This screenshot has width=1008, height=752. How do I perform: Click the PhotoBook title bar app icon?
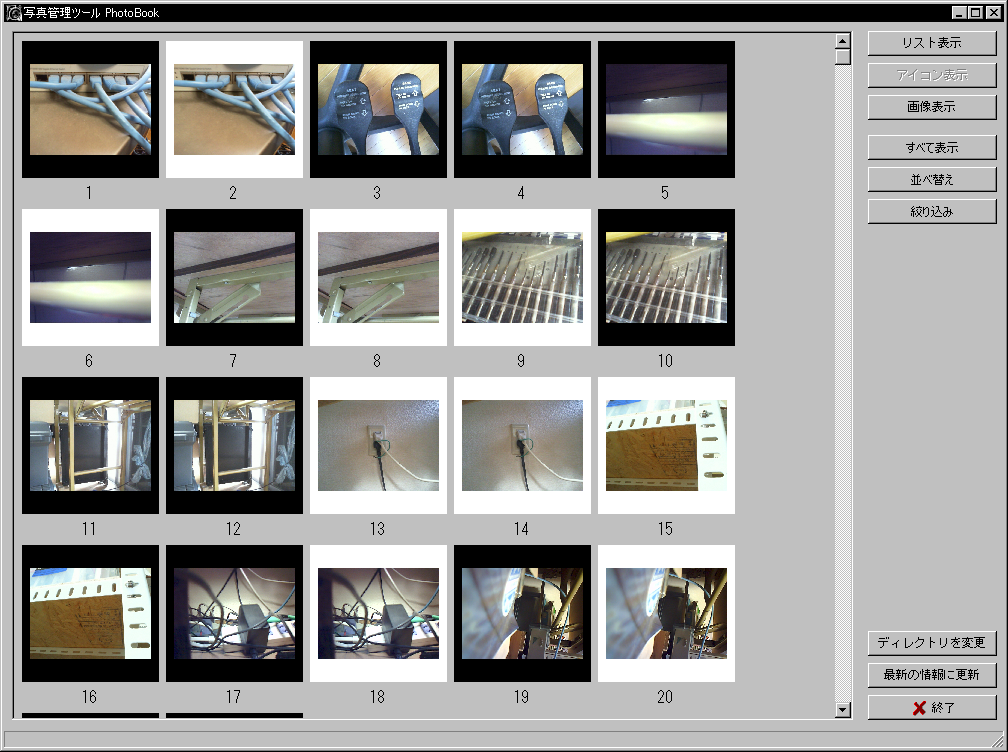(x=14, y=13)
